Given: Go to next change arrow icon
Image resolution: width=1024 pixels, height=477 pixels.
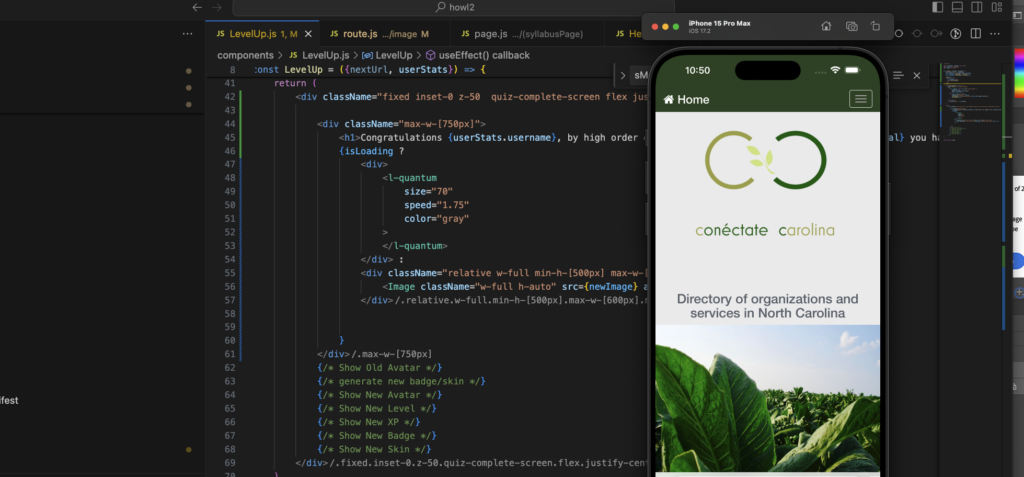Looking at the screenshot, I should [x=936, y=33].
